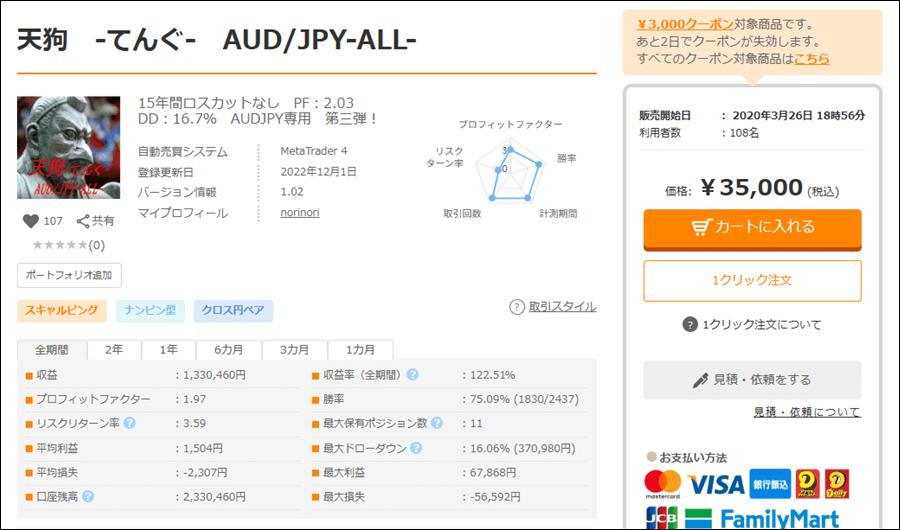Click the クロス円ペア tag
Screen dimensions: 900x530
coord(233,311)
